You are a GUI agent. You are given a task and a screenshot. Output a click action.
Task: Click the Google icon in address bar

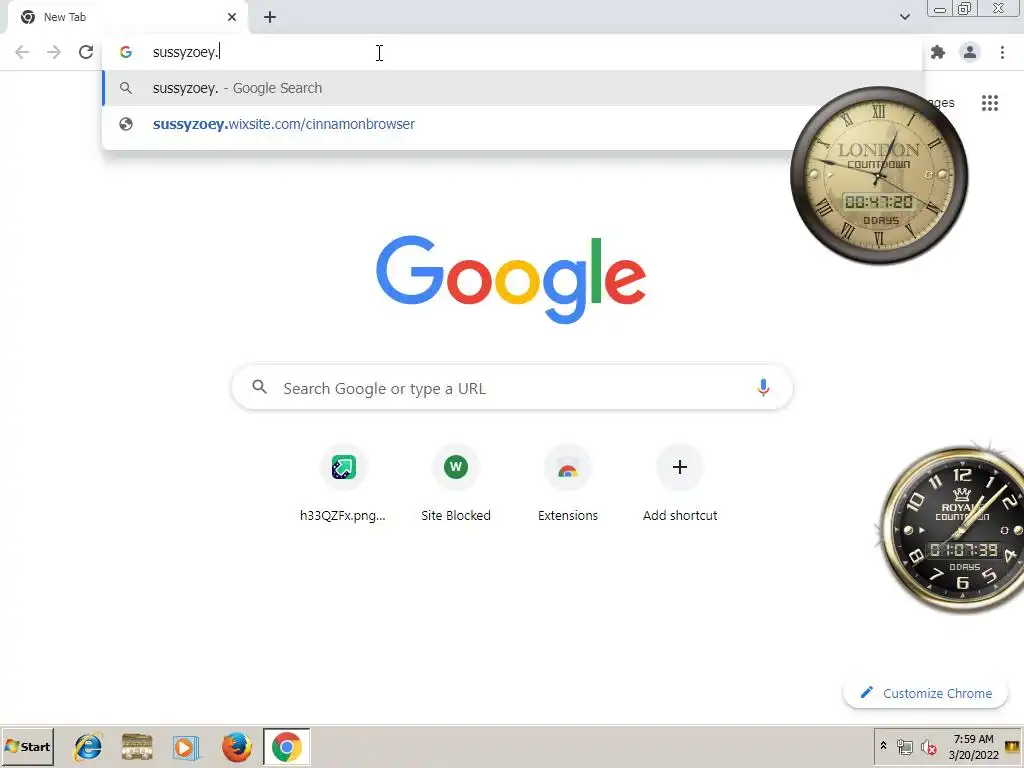[126, 52]
